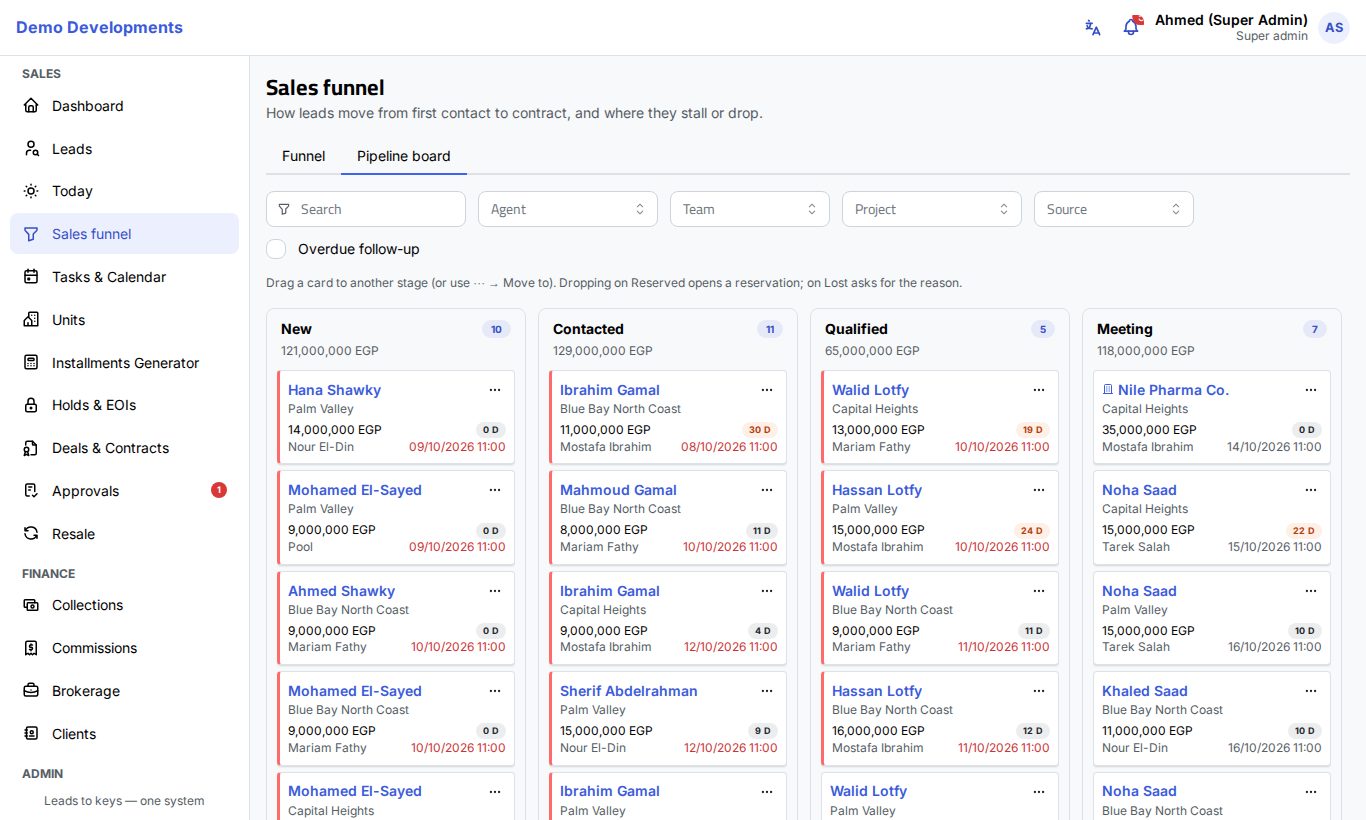Screen dimensions: 1366x820
Task: Click Ahmed (Super Admin) user name
Action: (1231, 20)
